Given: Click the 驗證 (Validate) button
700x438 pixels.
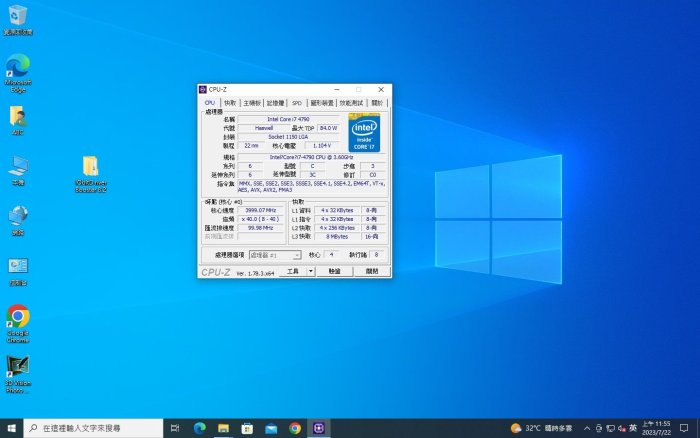Looking at the screenshot, I should click(x=334, y=271).
